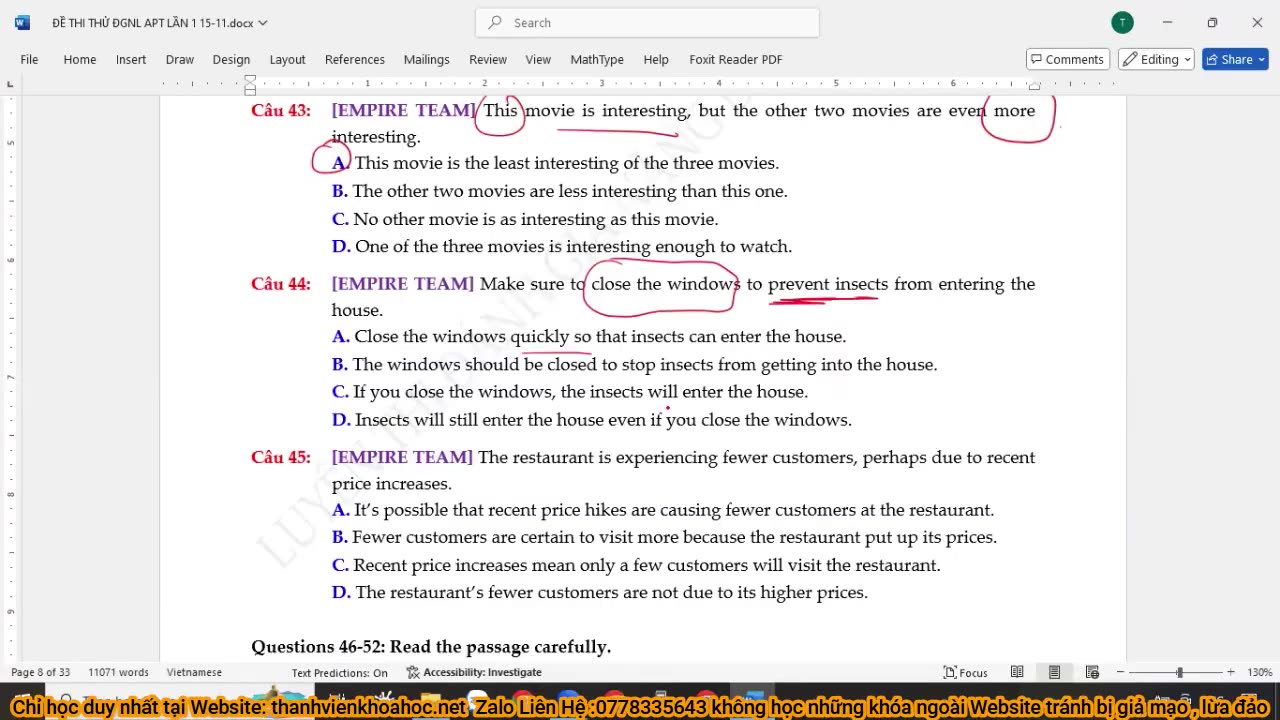Click the Share button

tap(1235, 59)
